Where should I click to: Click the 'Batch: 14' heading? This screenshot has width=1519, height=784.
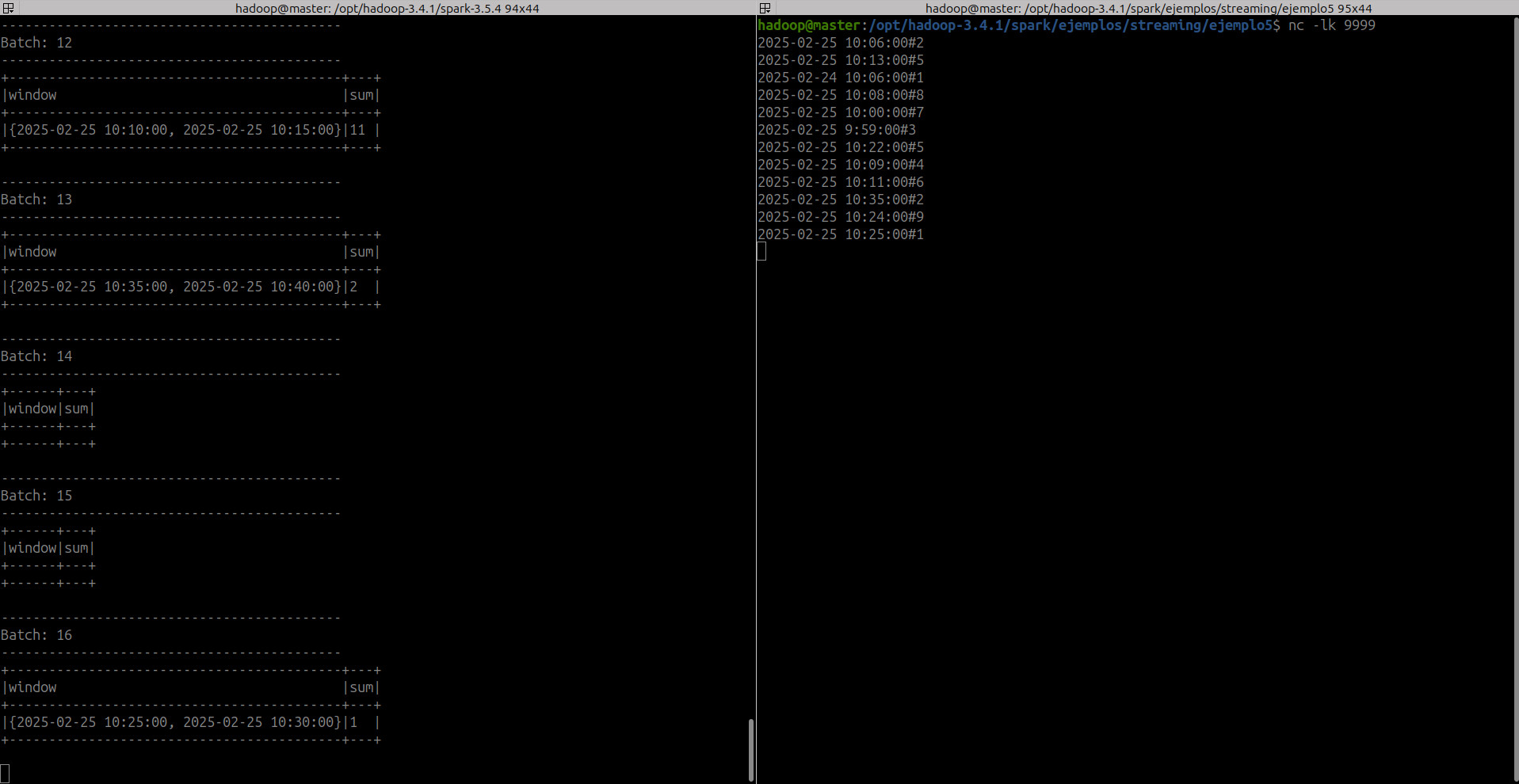tap(36, 356)
